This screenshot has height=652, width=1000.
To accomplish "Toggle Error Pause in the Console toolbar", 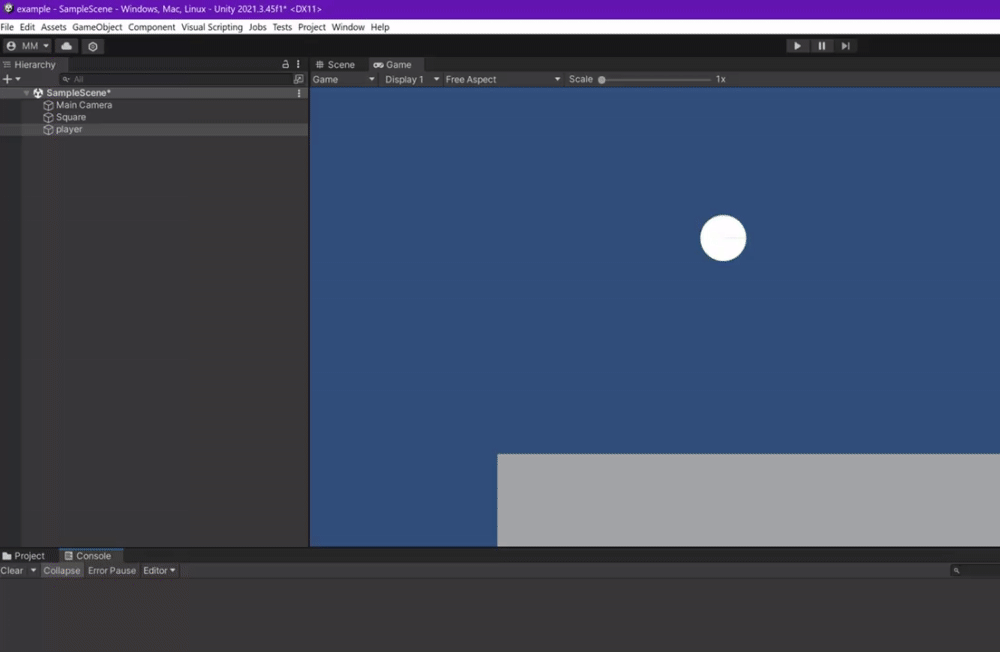I will [x=111, y=571].
